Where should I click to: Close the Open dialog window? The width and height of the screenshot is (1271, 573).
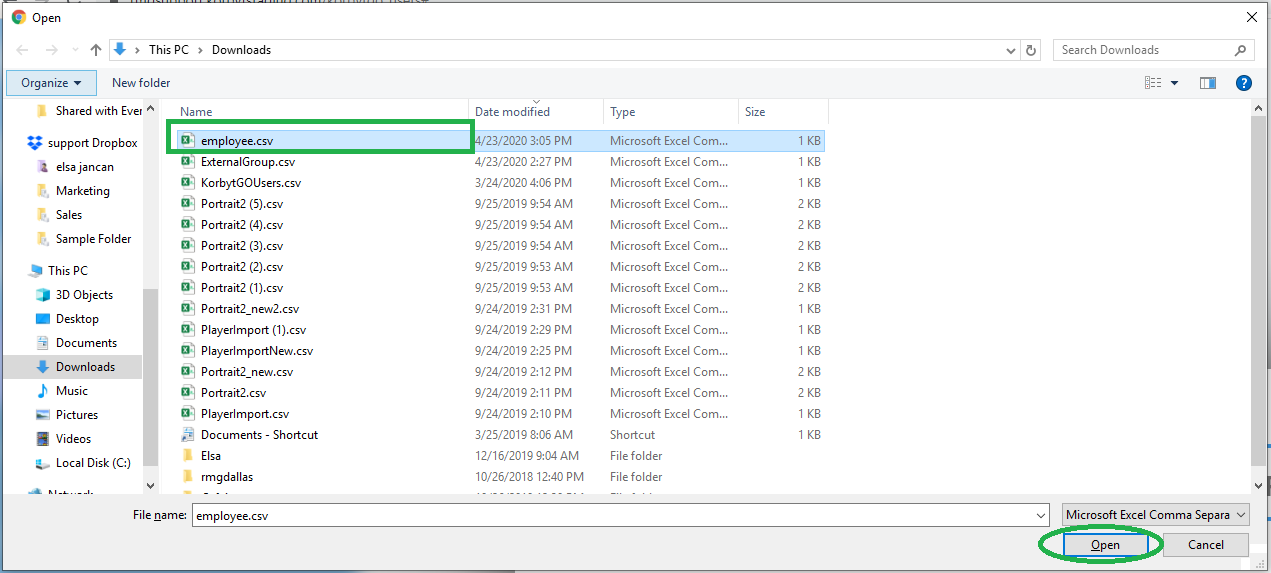1251,17
